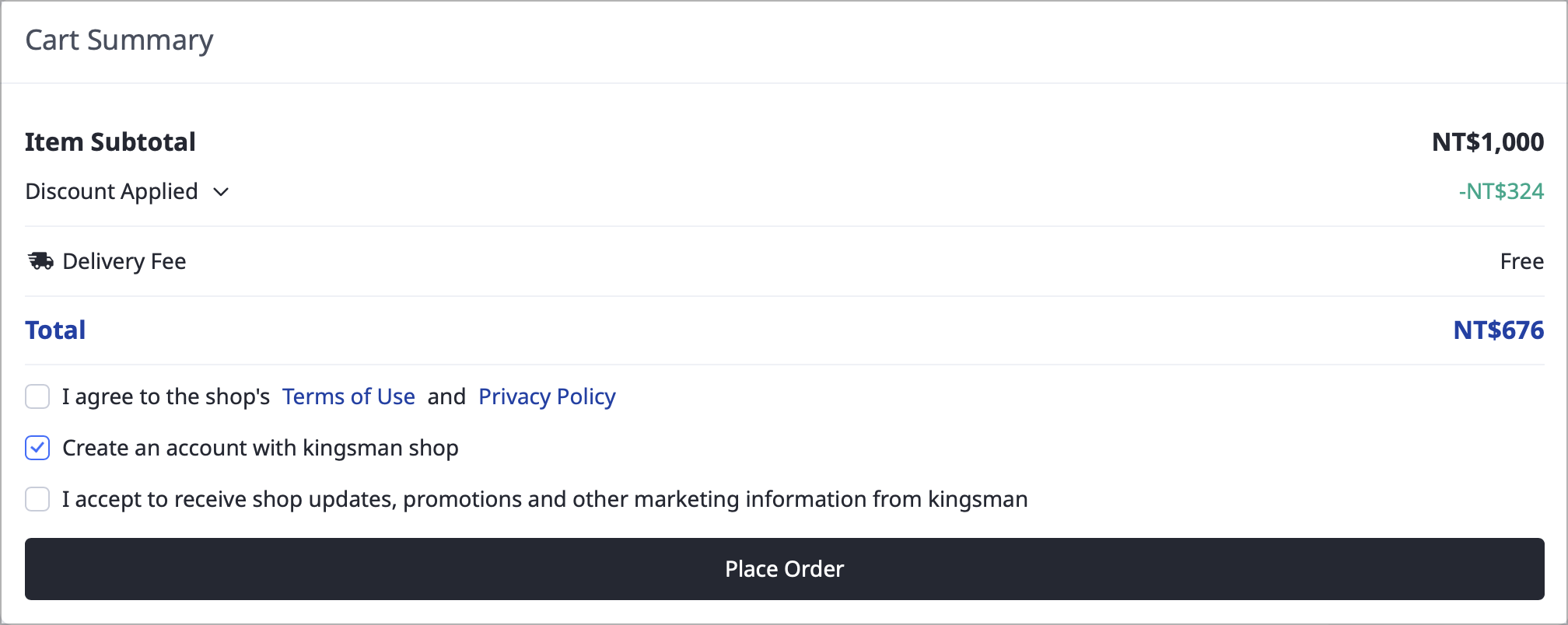Click the Place Order button
1568x625 pixels.
[784, 569]
